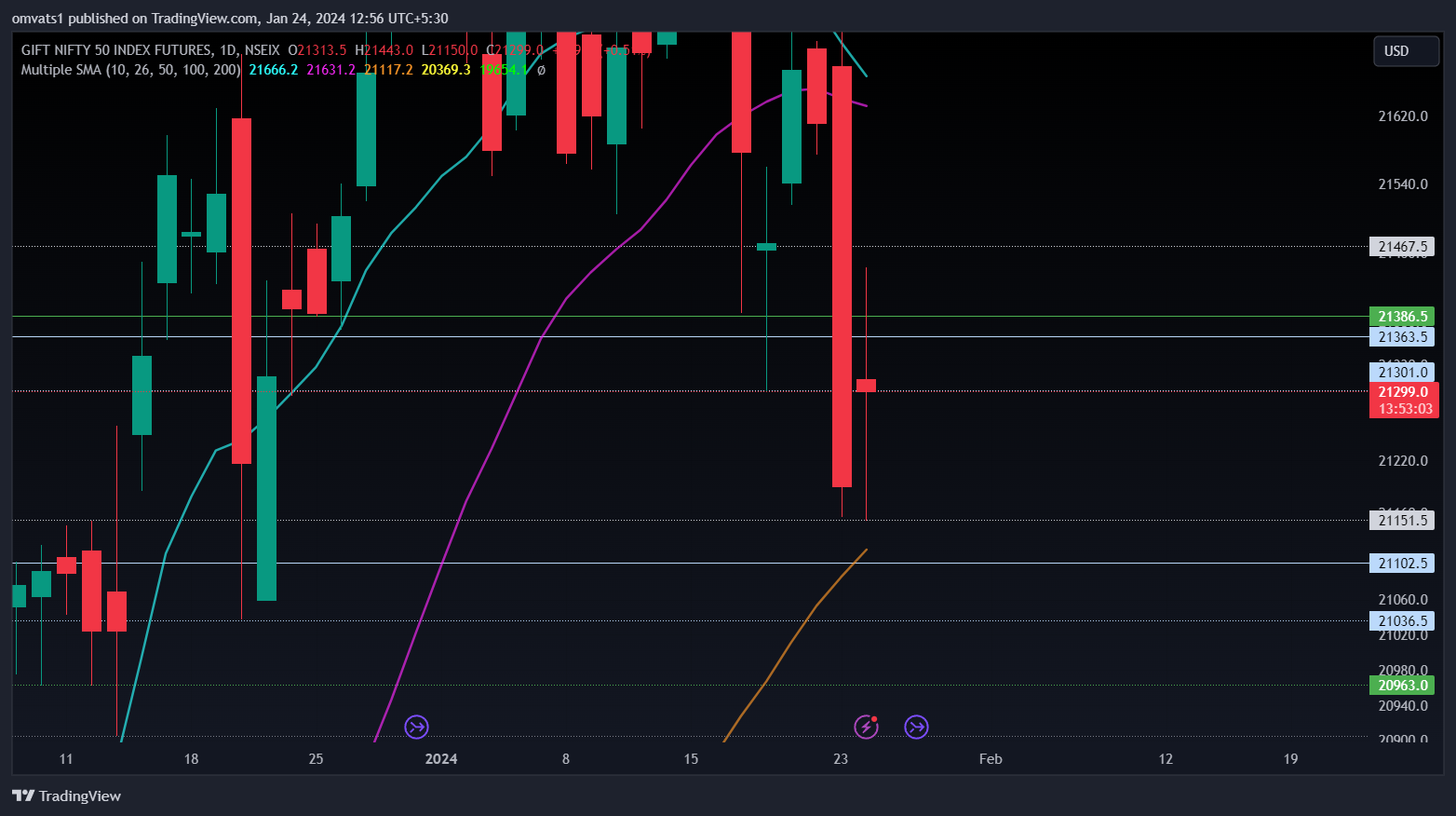
Task: Click the ø symbol in the SMA legend
Action: pyautogui.click(x=541, y=70)
